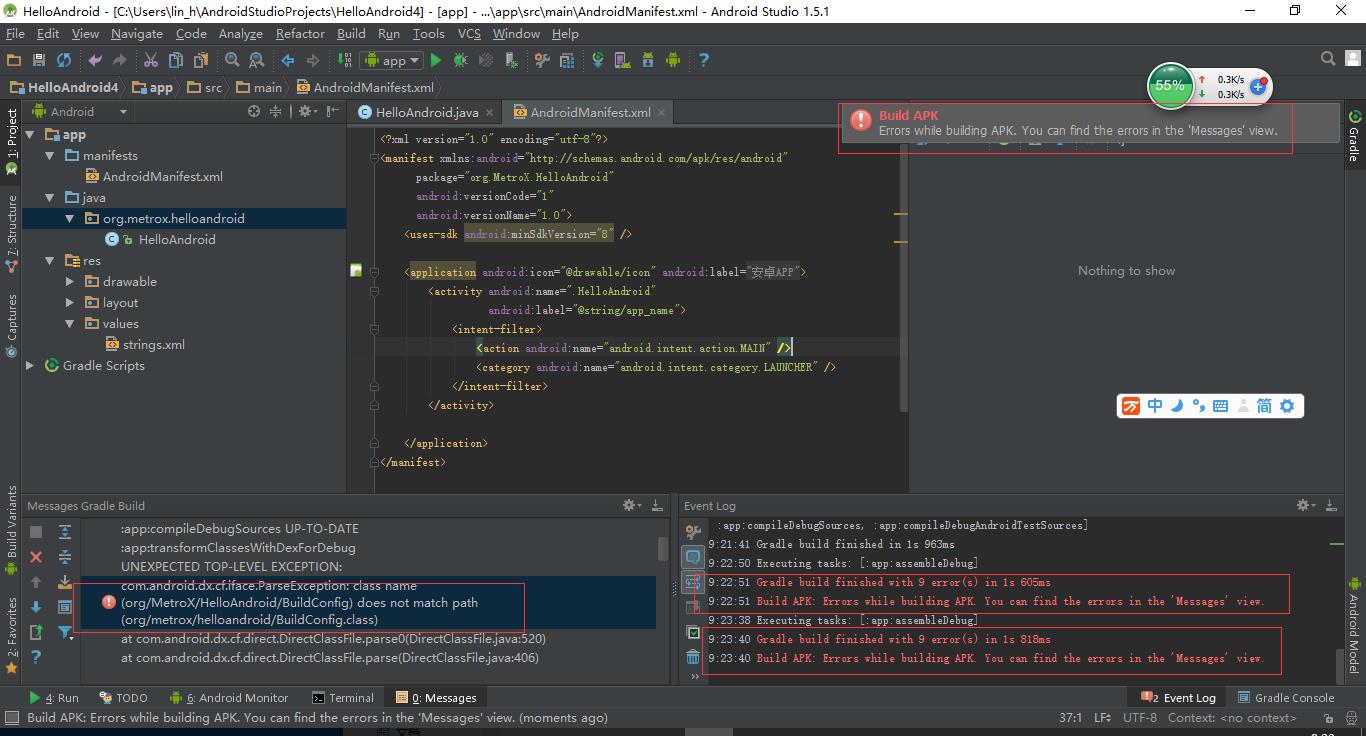
Task: Open the Gradle Console tab
Action: 1286,698
